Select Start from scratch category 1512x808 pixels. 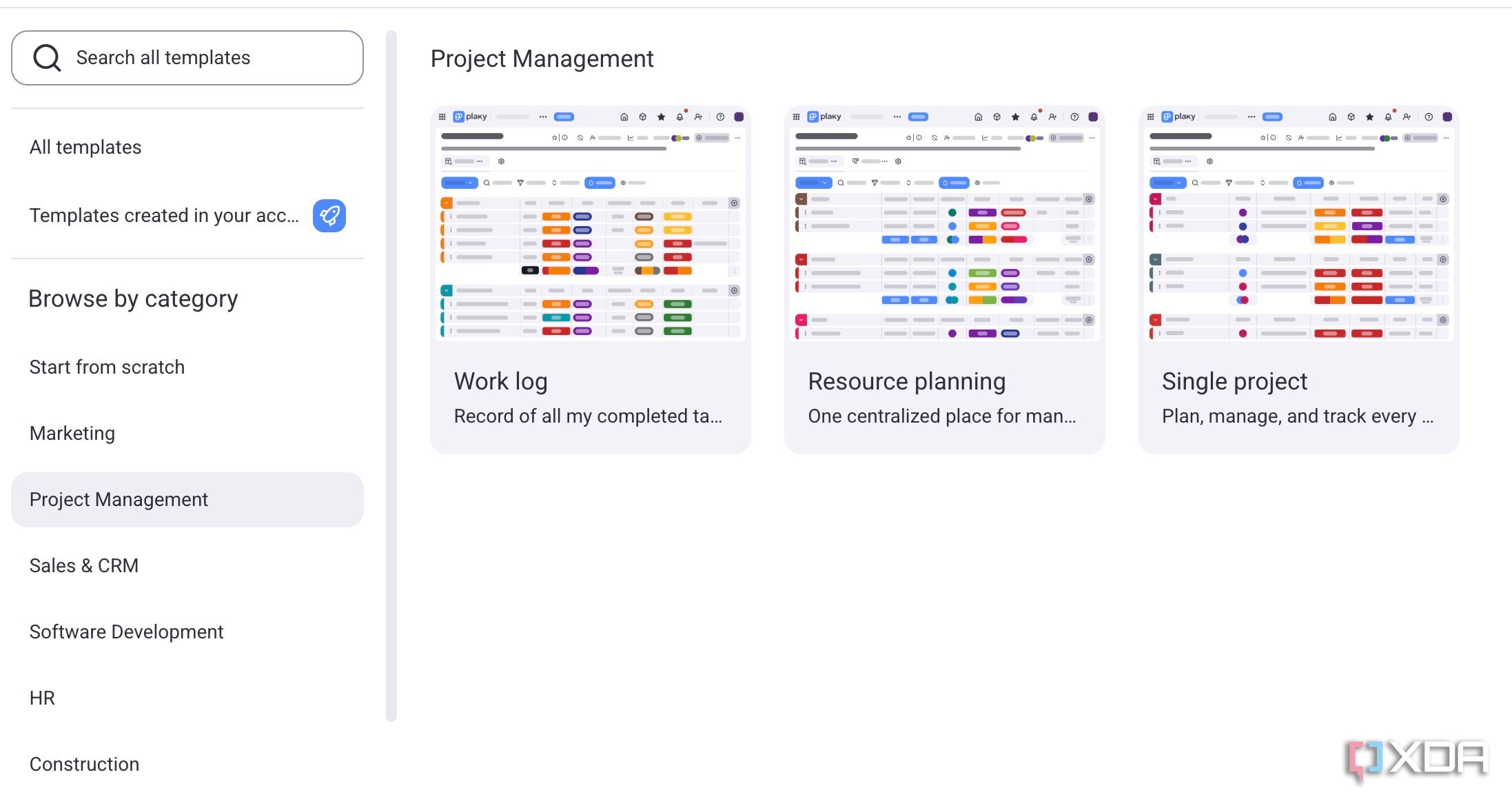107,367
